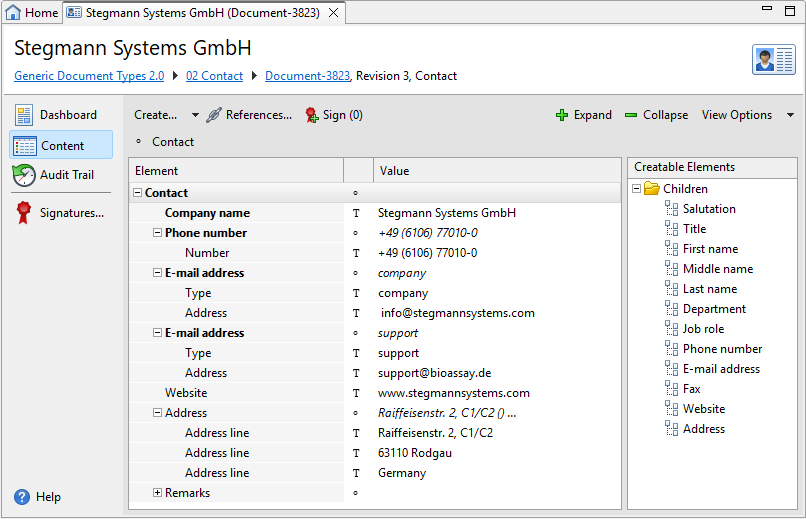806x519 pixels.
Task: Open the Create dropdown arrow
Action: coord(195,115)
